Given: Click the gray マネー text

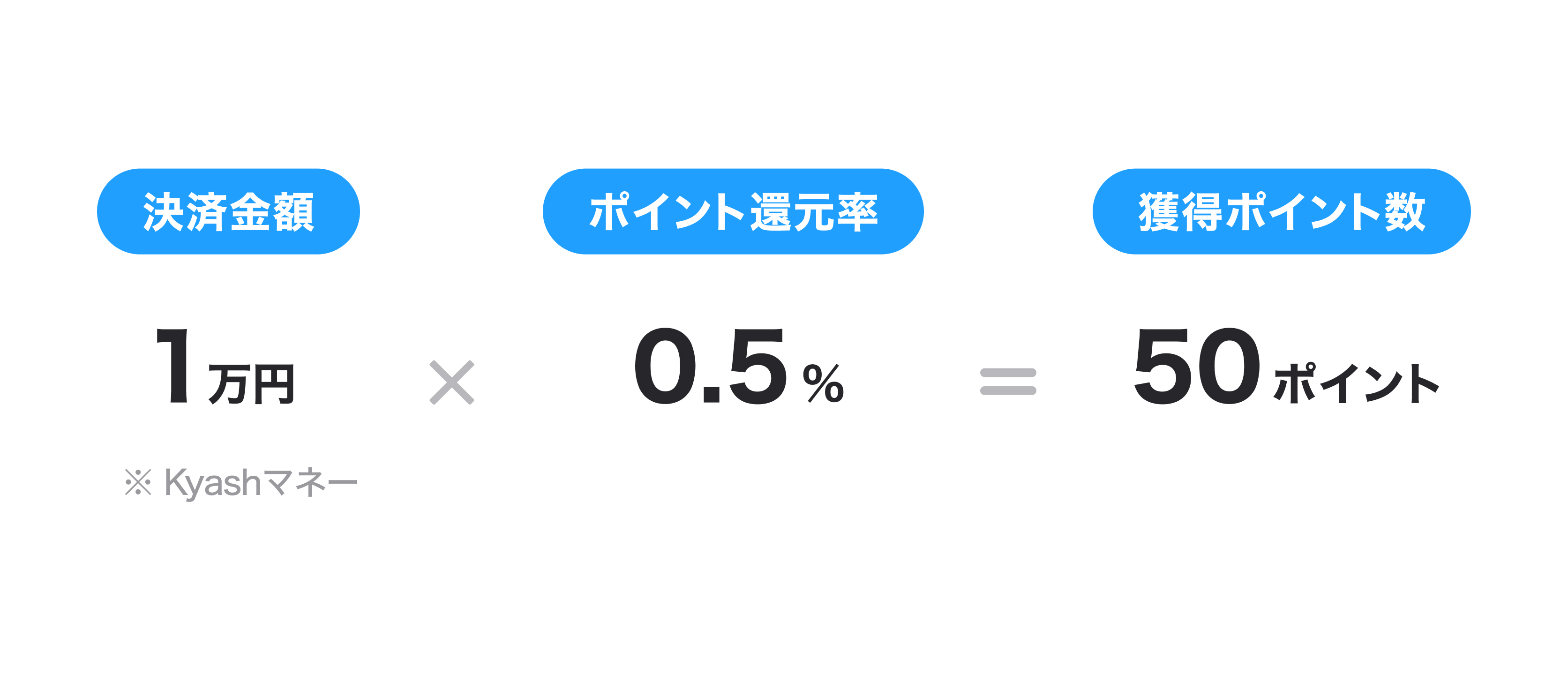Looking at the screenshot, I should 311,483.
